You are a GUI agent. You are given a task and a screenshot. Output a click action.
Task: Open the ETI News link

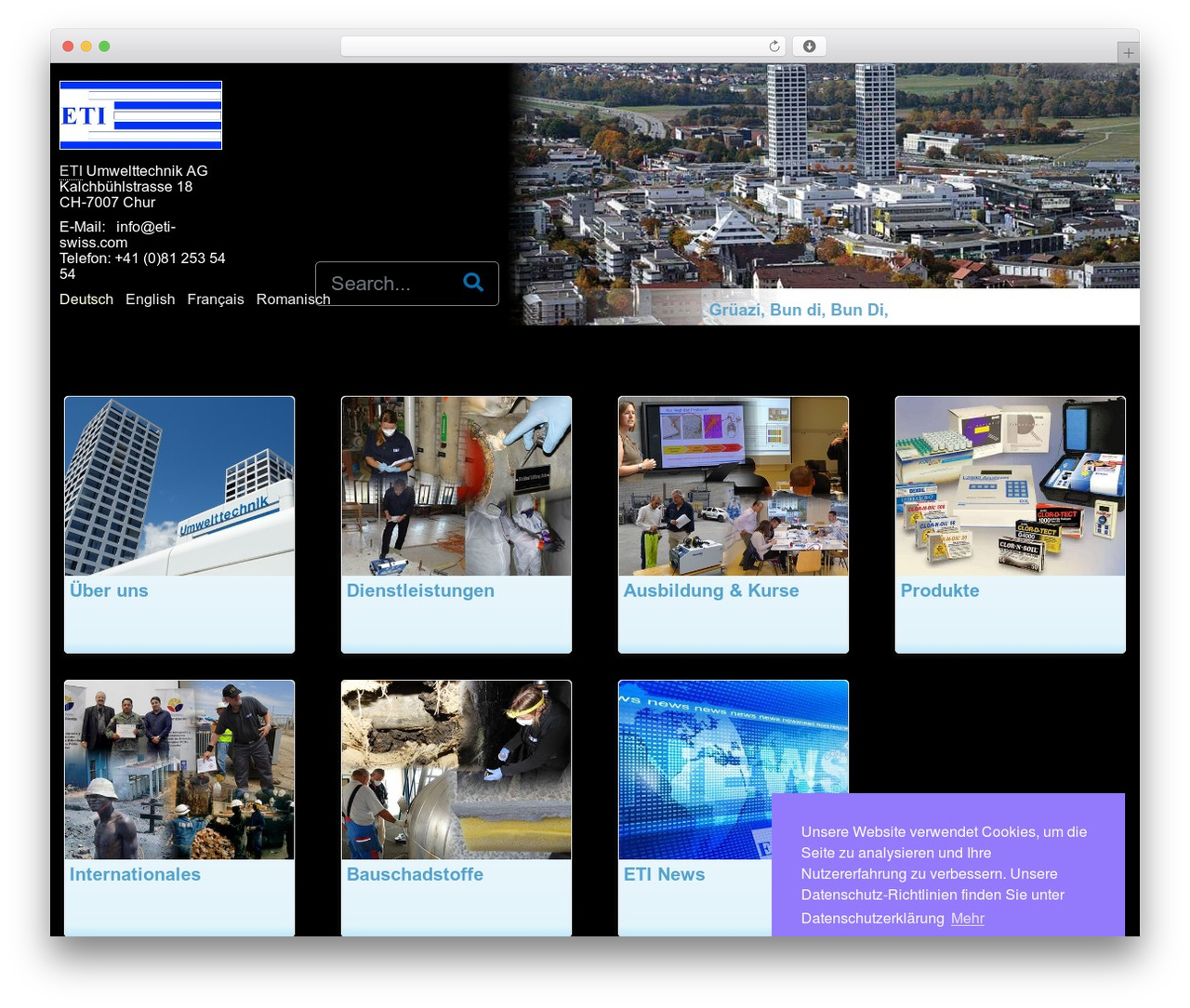(x=664, y=874)
